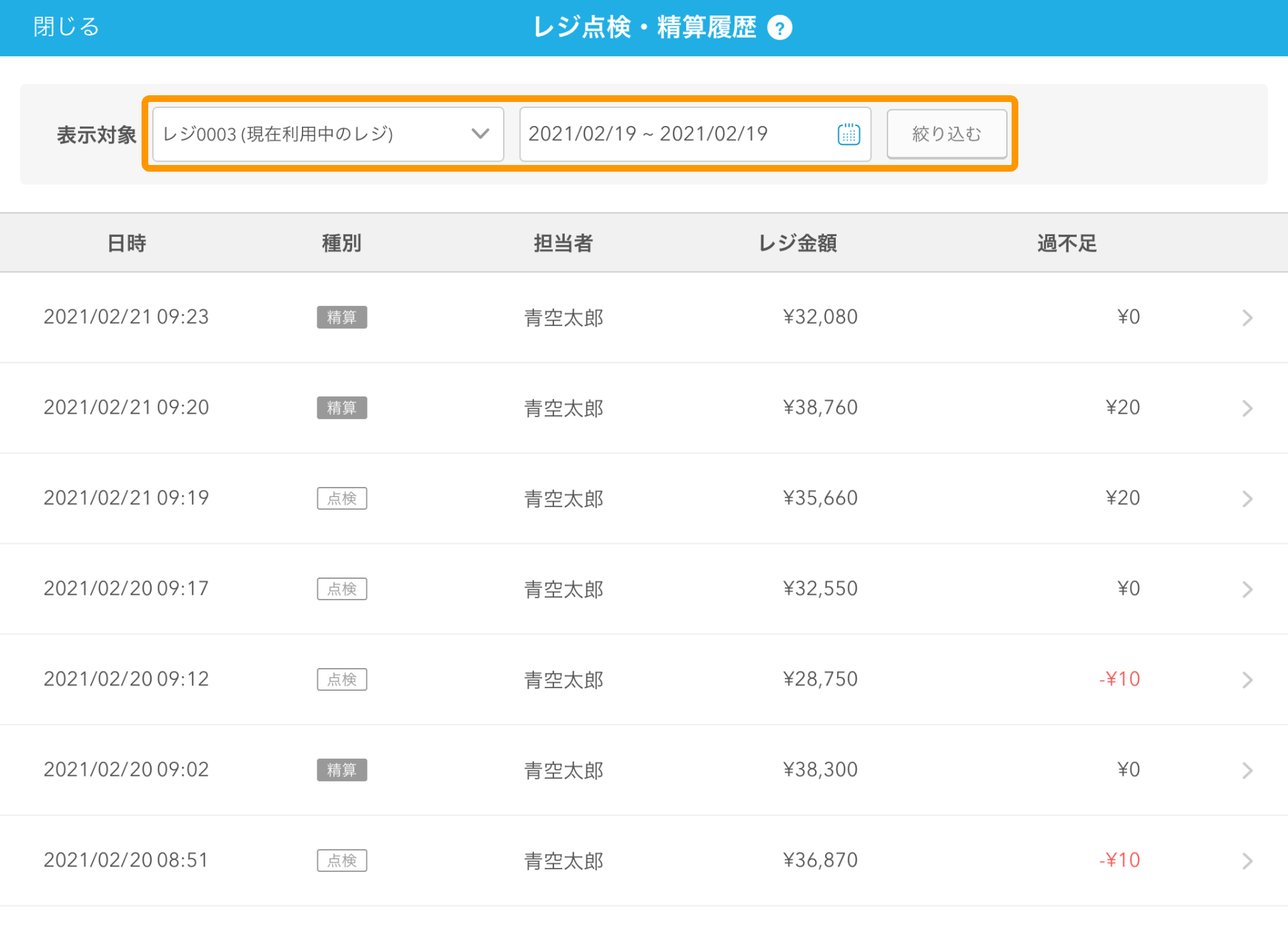1288x939 pixels.
Task: Click 青空太郎 in the 09:23 row
Action: [563, 317]
